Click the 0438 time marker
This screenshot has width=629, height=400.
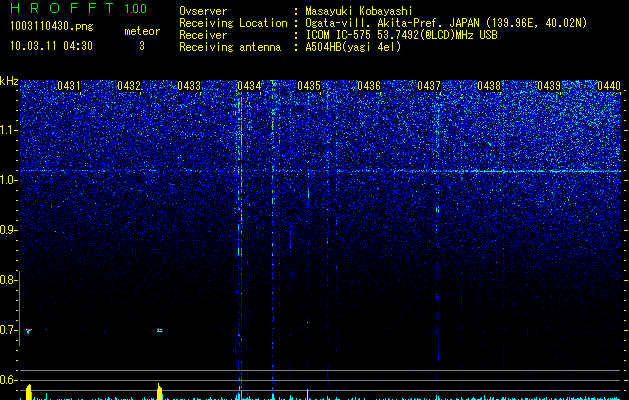pyautogui.click(x=489, y=86)
